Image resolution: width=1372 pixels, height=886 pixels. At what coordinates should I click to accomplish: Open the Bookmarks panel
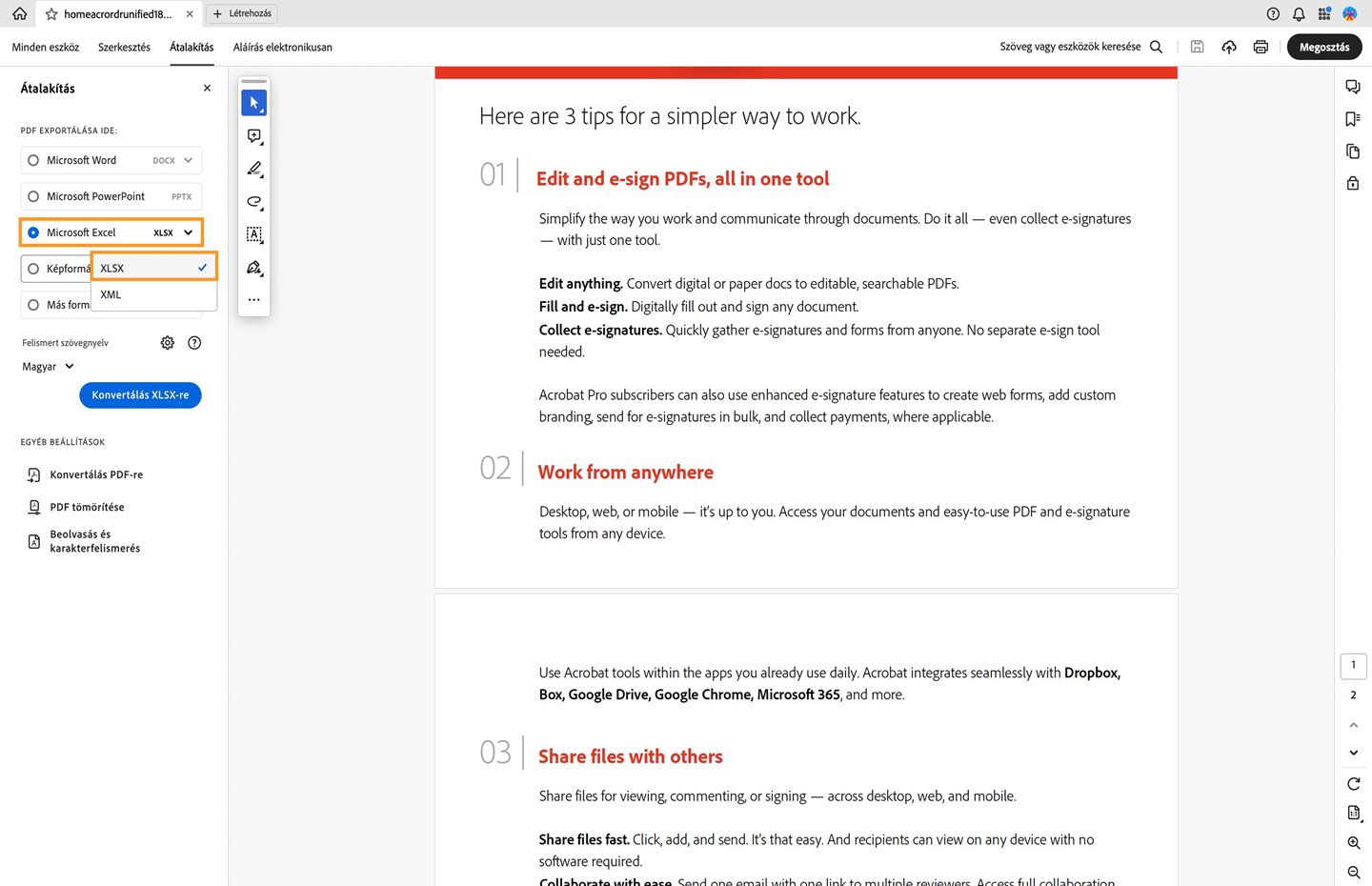pos(1353,118)
